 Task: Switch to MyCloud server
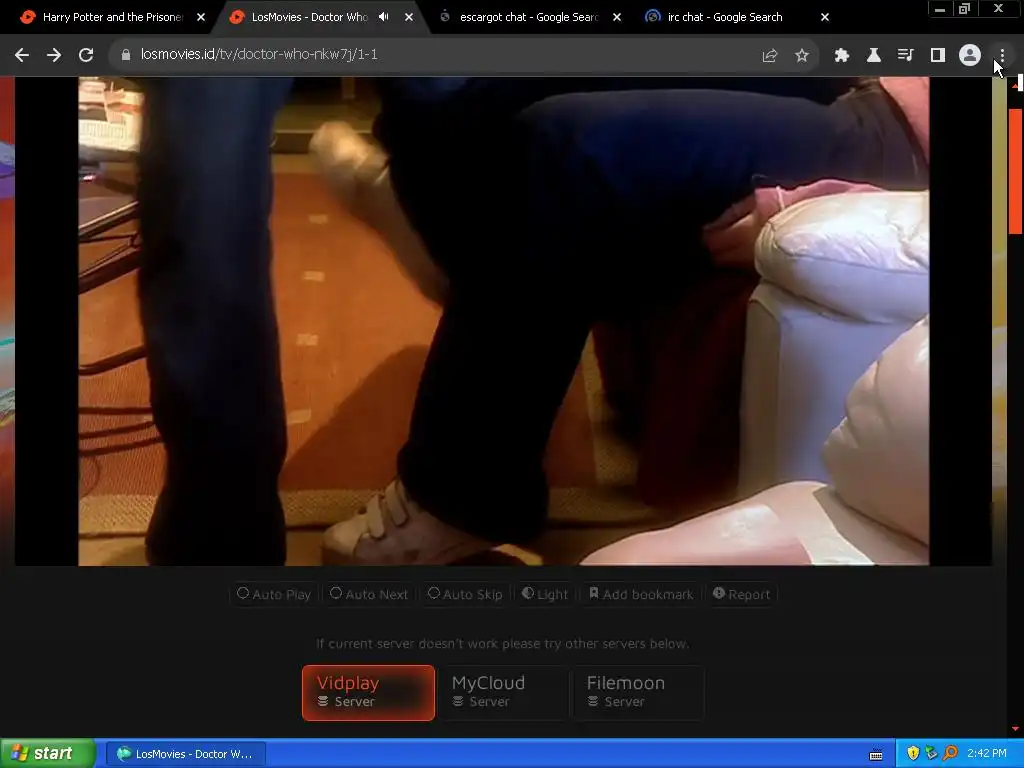click(503, 693)
